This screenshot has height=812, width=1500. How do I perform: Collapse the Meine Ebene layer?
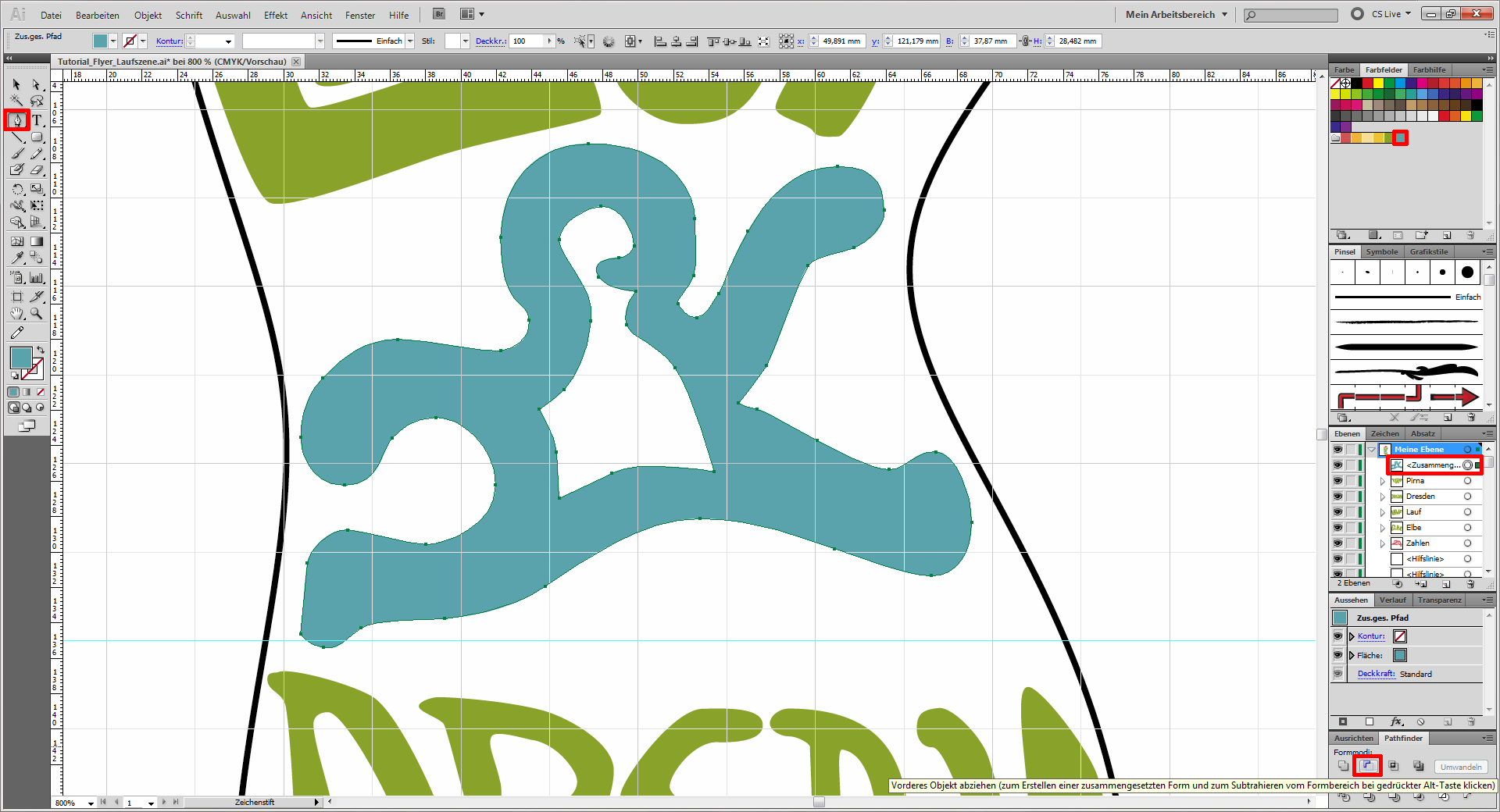pyautogui.click(x=1372, y=450)
